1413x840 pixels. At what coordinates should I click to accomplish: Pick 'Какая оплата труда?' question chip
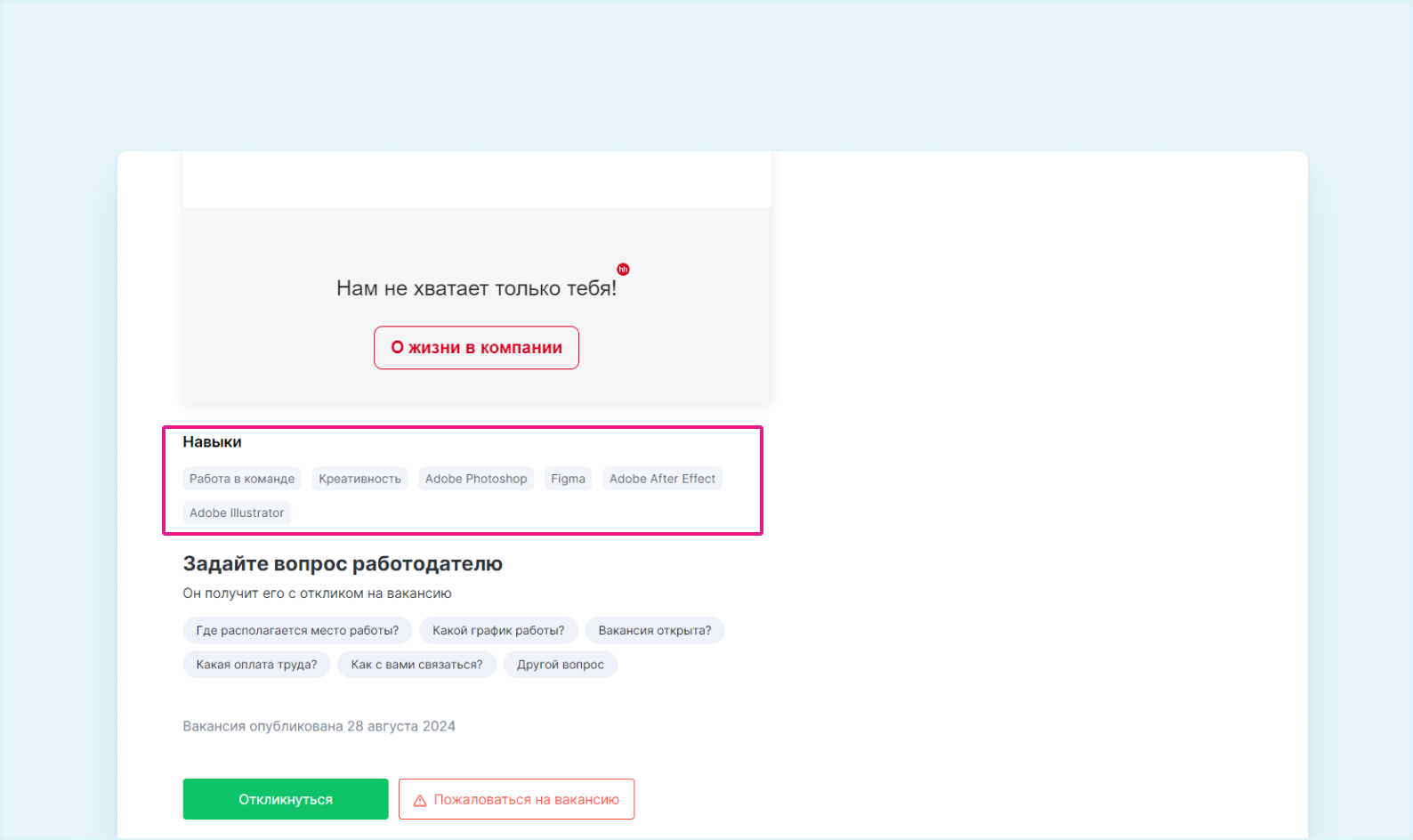coord(256,665)
